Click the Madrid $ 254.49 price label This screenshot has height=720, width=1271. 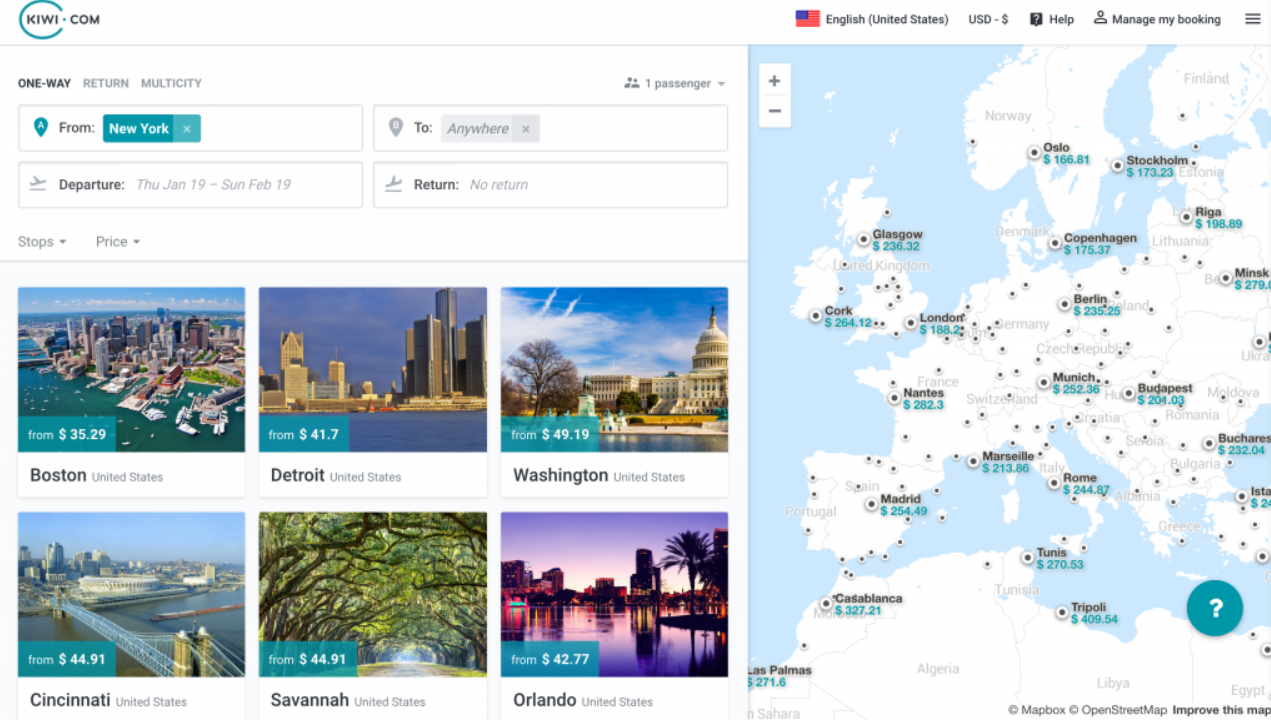click(x=904, y=511)
